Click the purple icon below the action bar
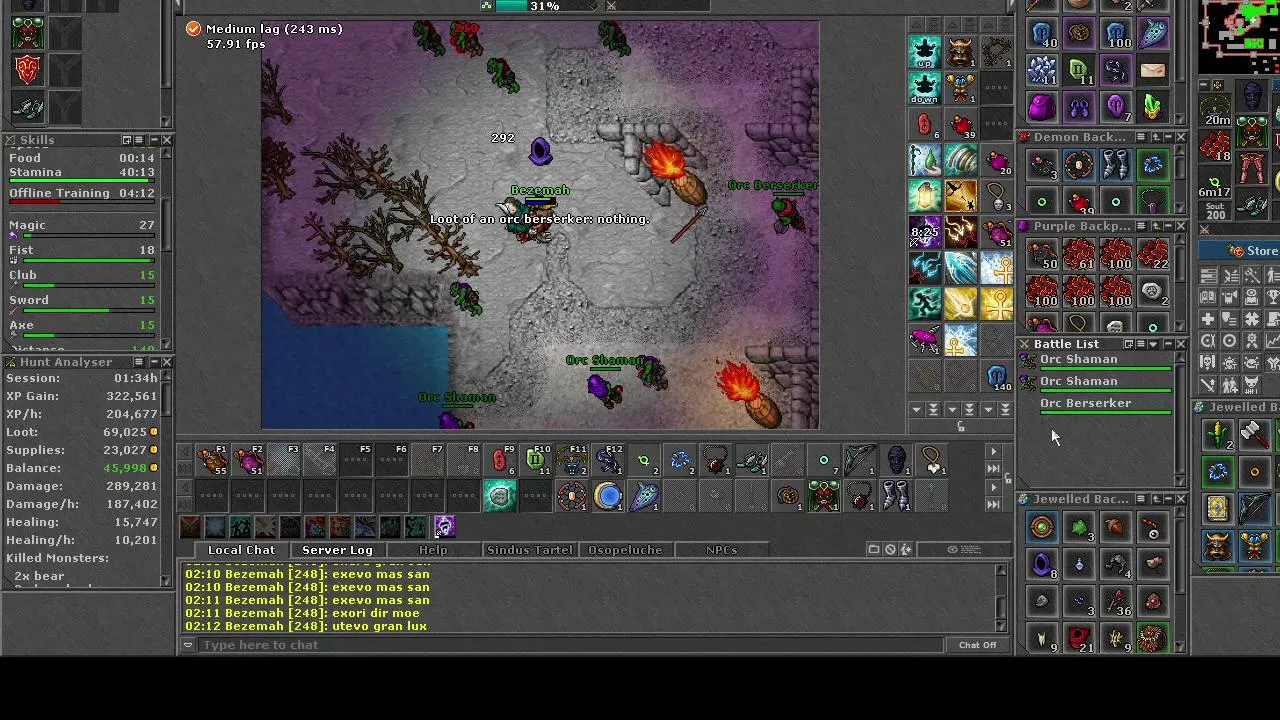The height and width of the screenshot is (720, 1280). point(444,526)
